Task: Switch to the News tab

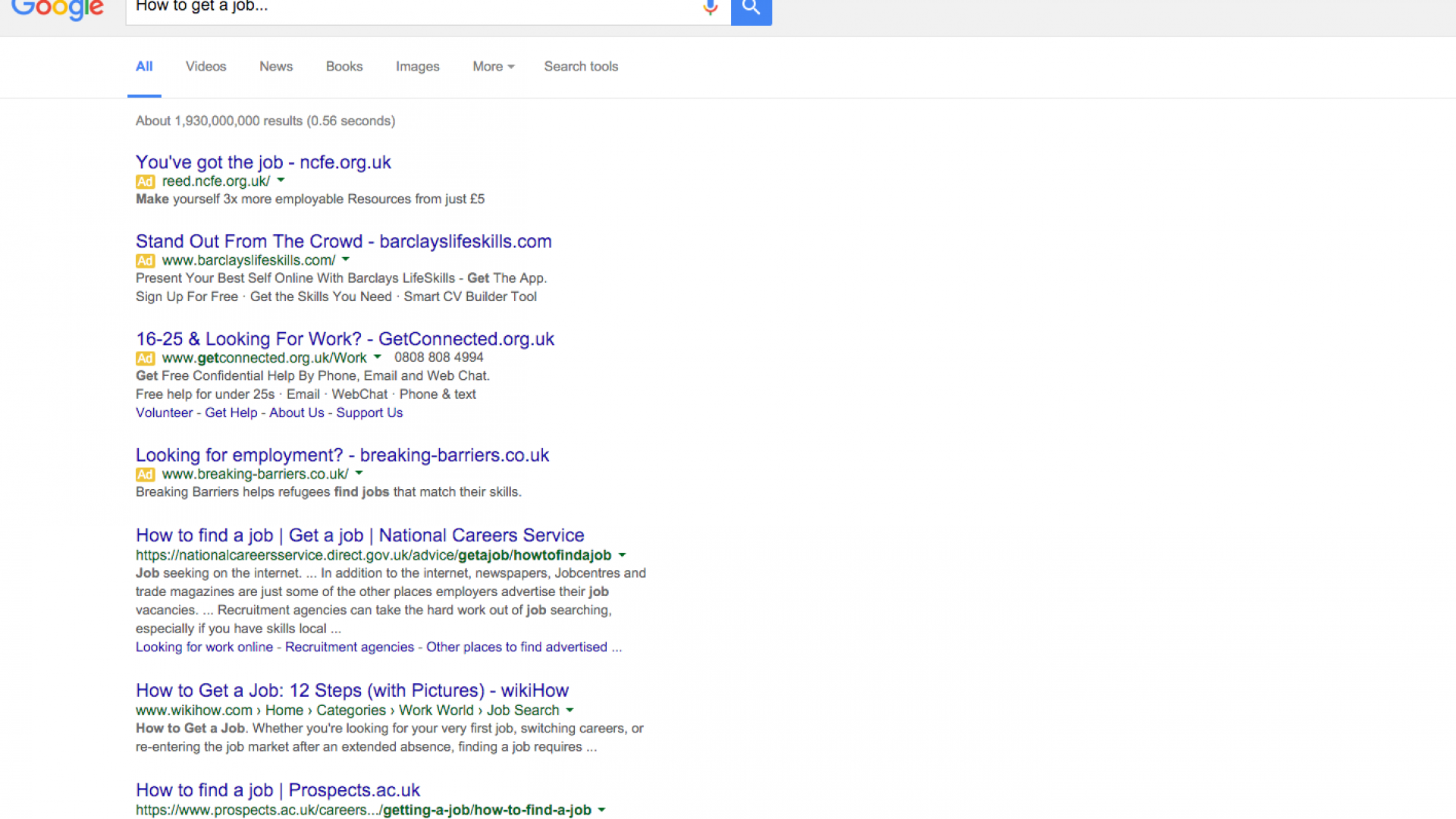Action: [276, 67]
